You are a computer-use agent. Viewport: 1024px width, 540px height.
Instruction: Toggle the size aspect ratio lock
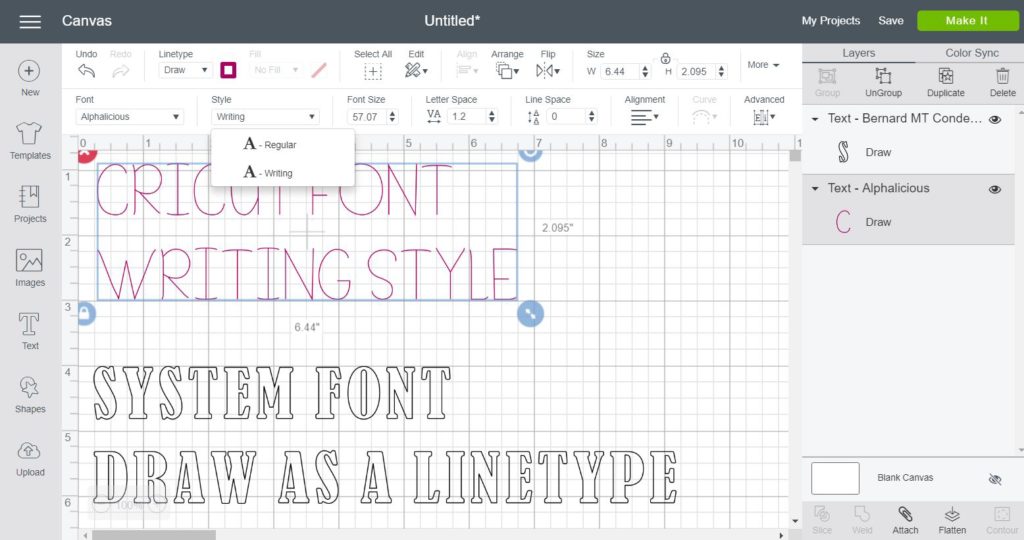[665, 58]
